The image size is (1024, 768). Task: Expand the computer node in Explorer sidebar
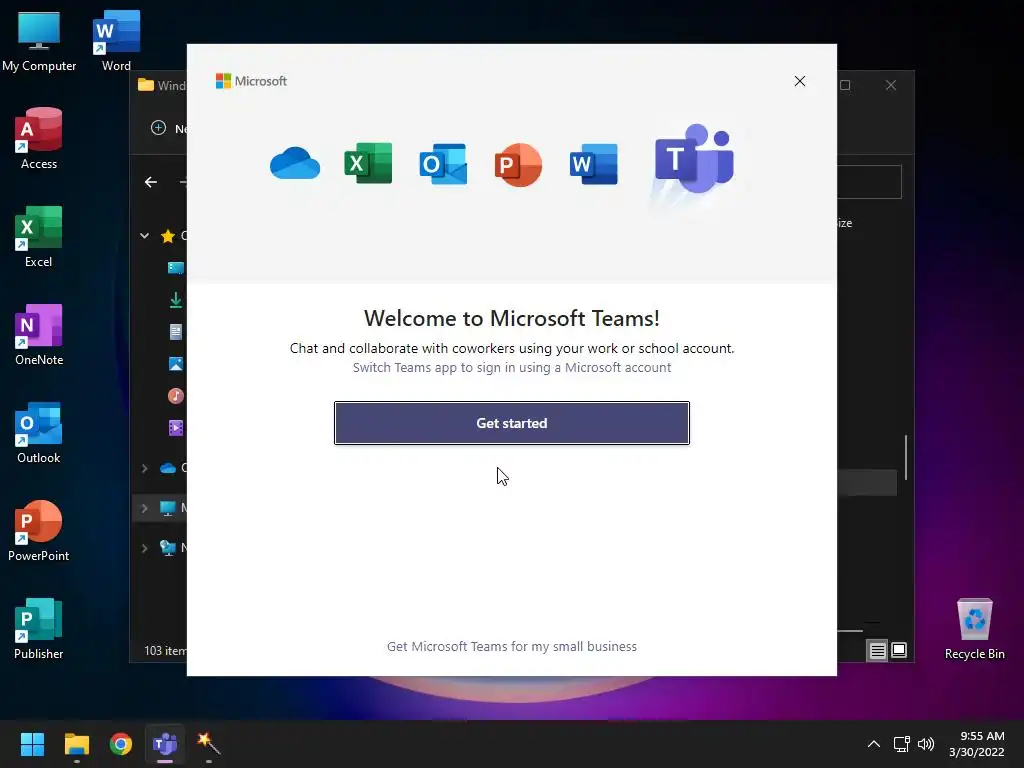(x=144, y=508)
